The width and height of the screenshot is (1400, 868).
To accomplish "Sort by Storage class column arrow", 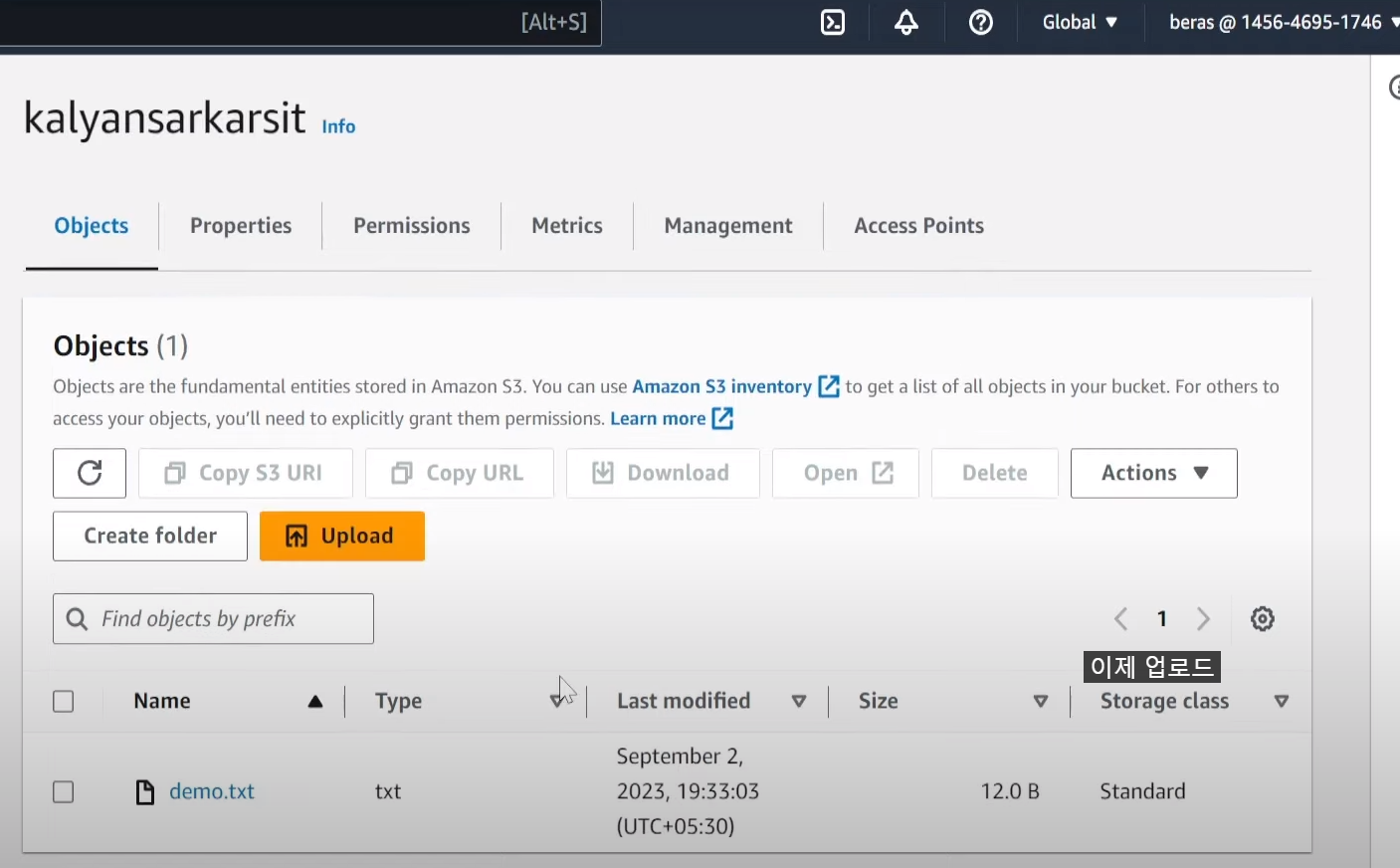I will coord(1282,702).
